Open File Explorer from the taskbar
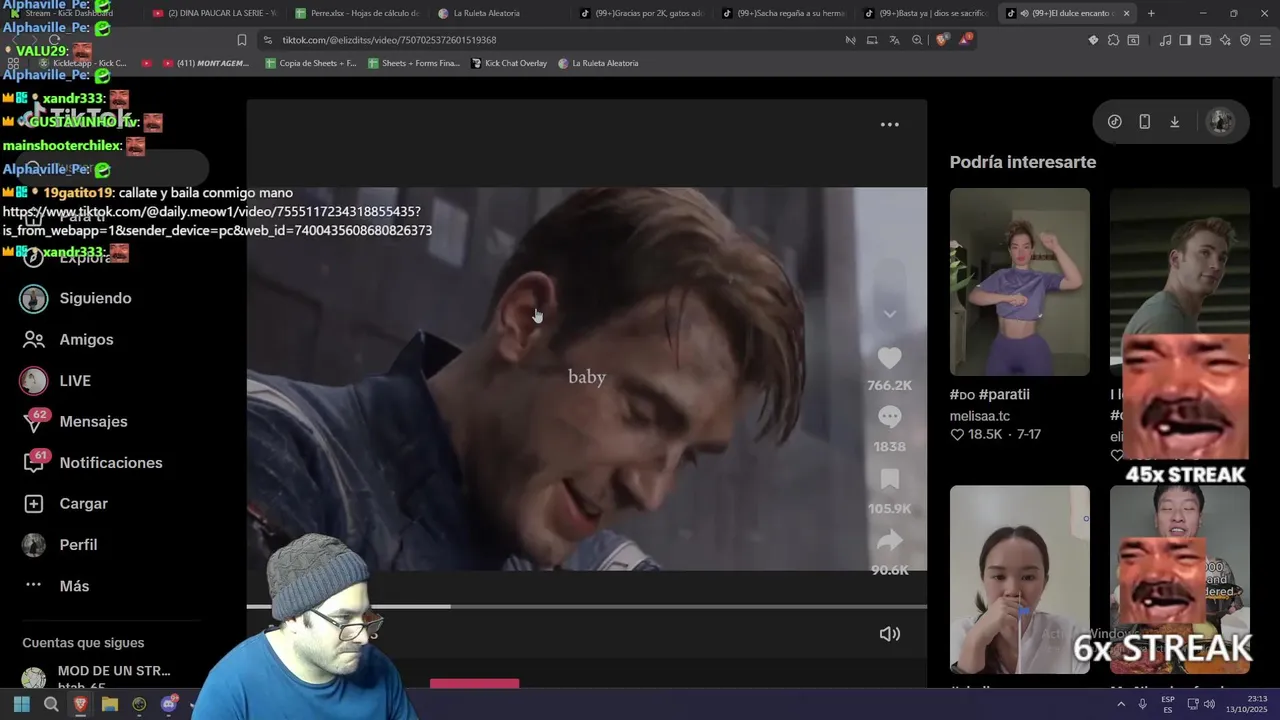Image resolution: width=1280 pixels, height=720 pixels. pos(110,704)
